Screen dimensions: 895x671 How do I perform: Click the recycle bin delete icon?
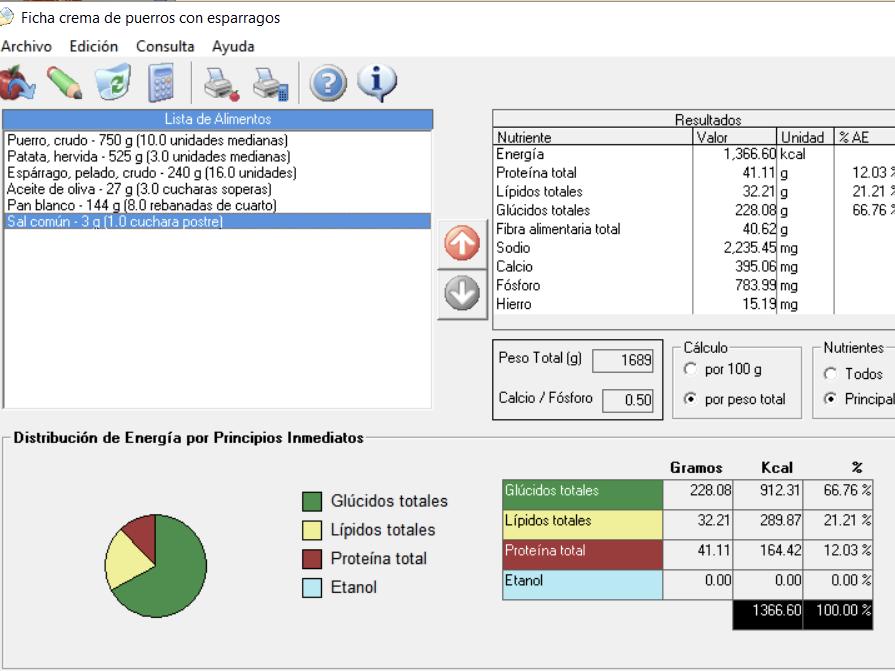tap(113, 84)
